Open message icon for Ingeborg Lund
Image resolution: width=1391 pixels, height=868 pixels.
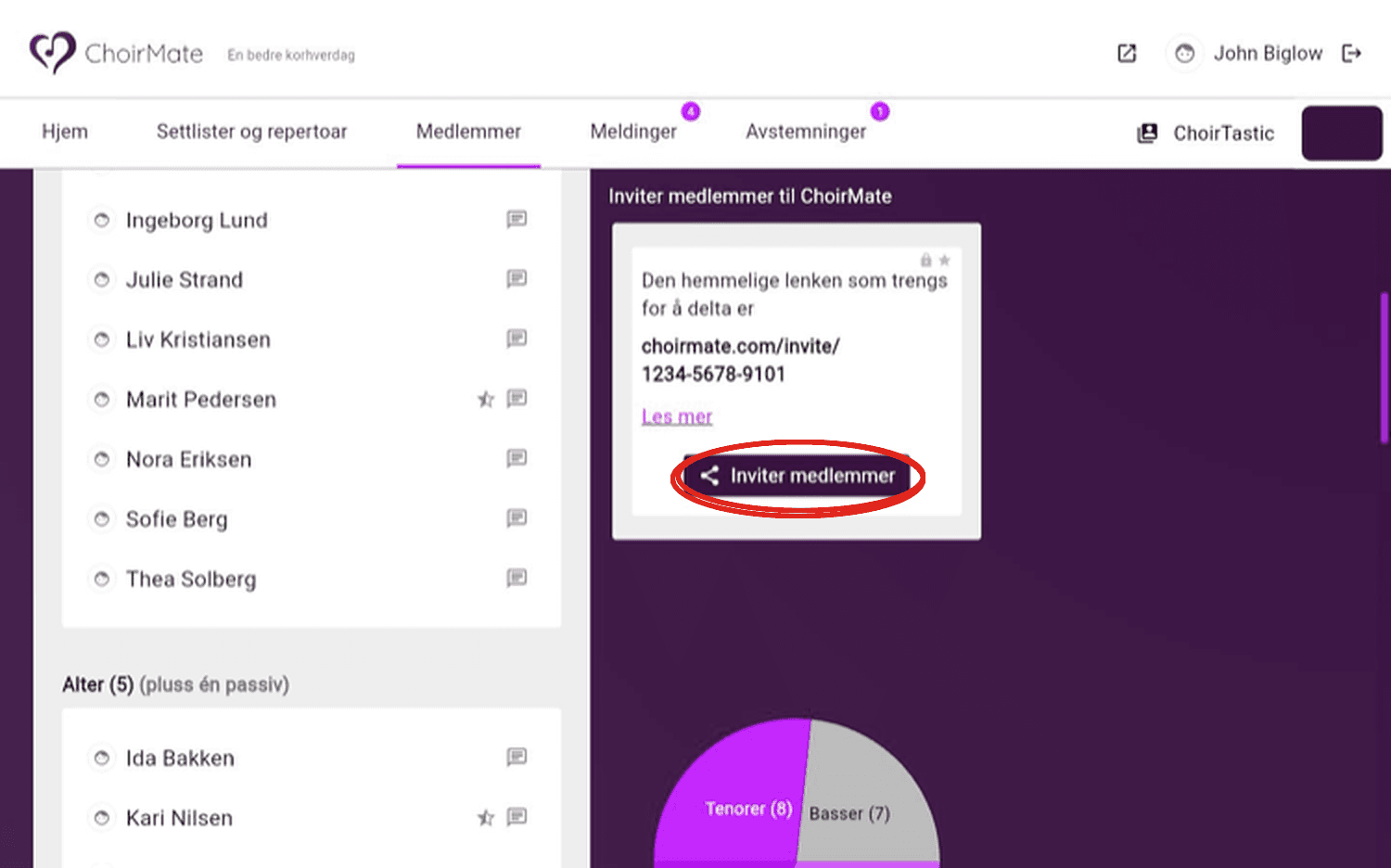[517, 220]
